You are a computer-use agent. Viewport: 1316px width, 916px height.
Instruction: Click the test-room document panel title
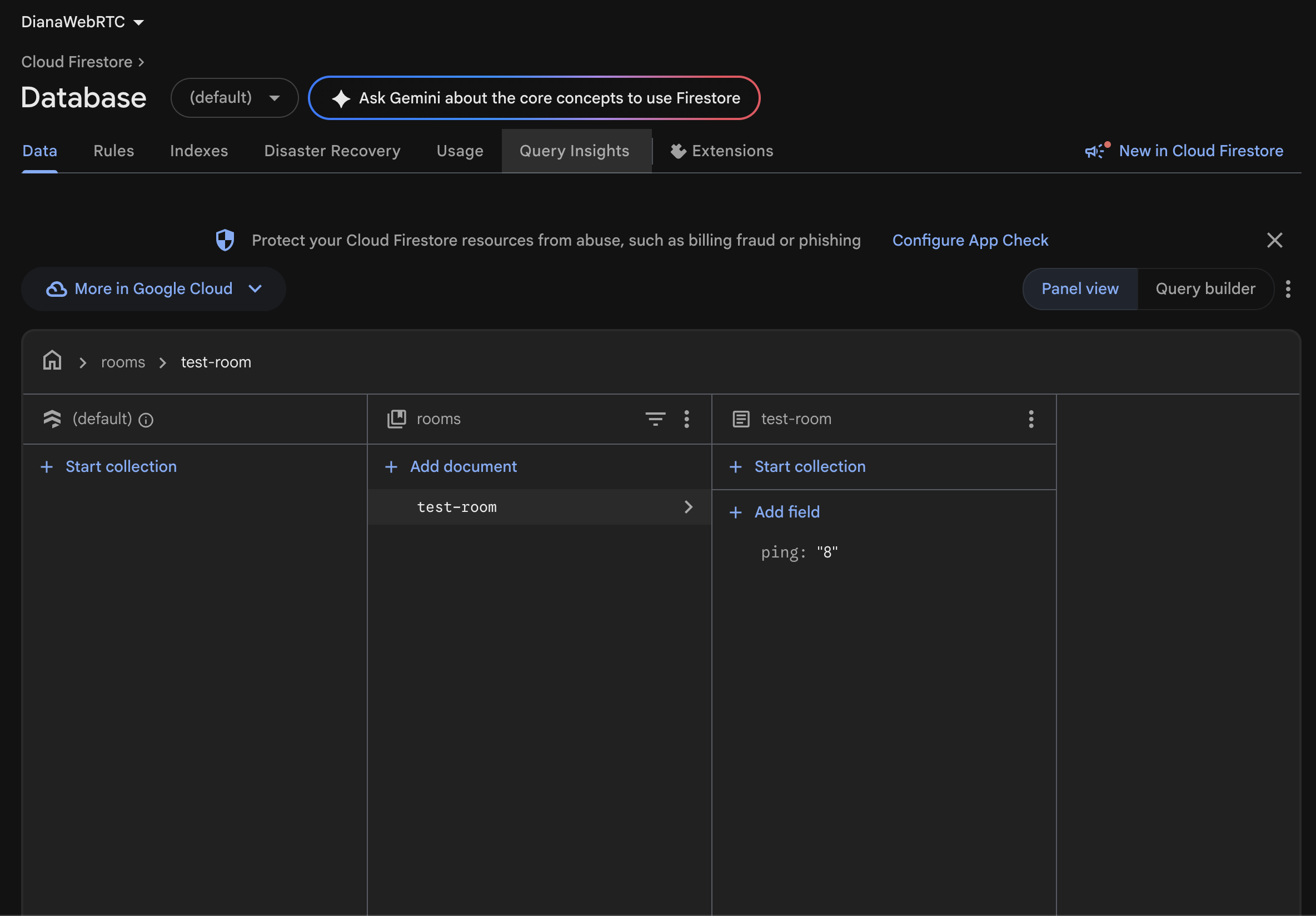(x=796, y=419)
